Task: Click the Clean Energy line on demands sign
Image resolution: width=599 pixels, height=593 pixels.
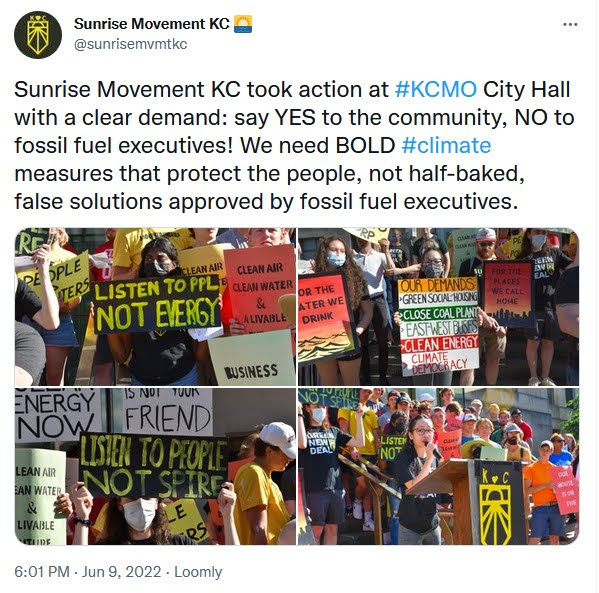Action: click(440, 343)
